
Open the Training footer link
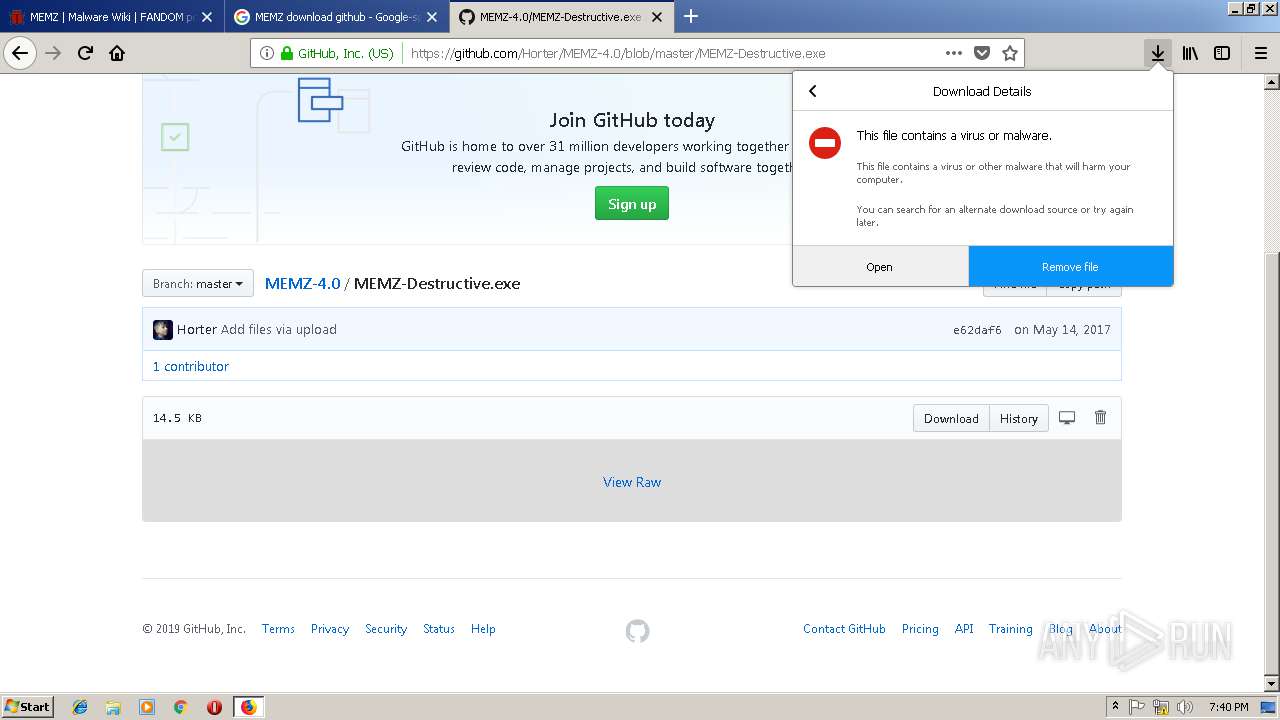coord(1011,629)
